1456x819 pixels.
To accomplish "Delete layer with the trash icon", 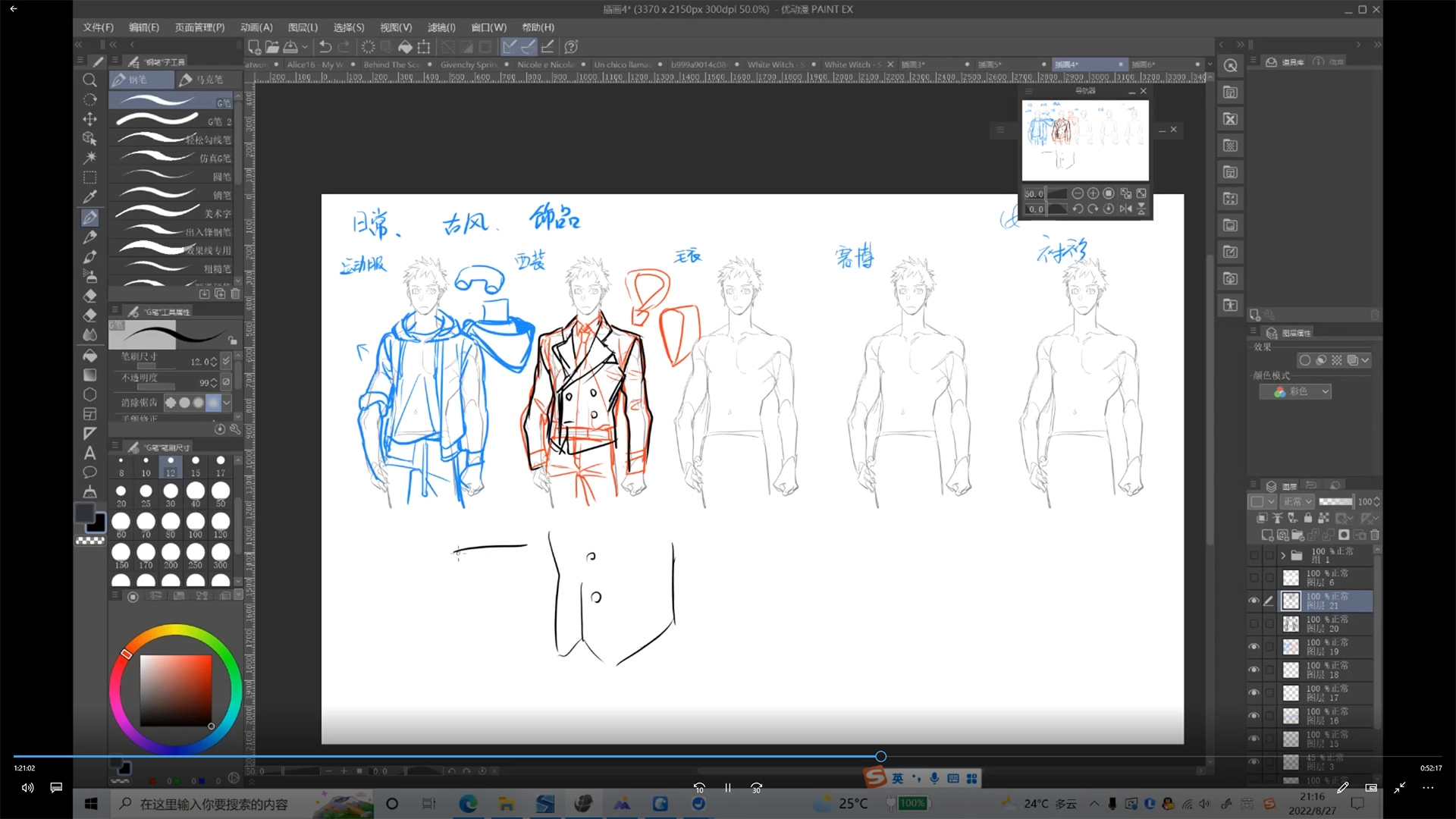I will 1375,535.
